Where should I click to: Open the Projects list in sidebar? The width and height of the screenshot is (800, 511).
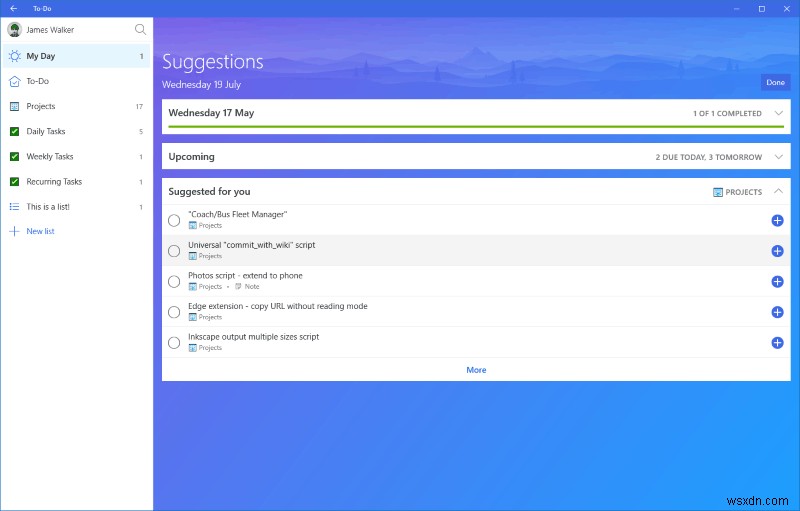click(x=77, y=106)
